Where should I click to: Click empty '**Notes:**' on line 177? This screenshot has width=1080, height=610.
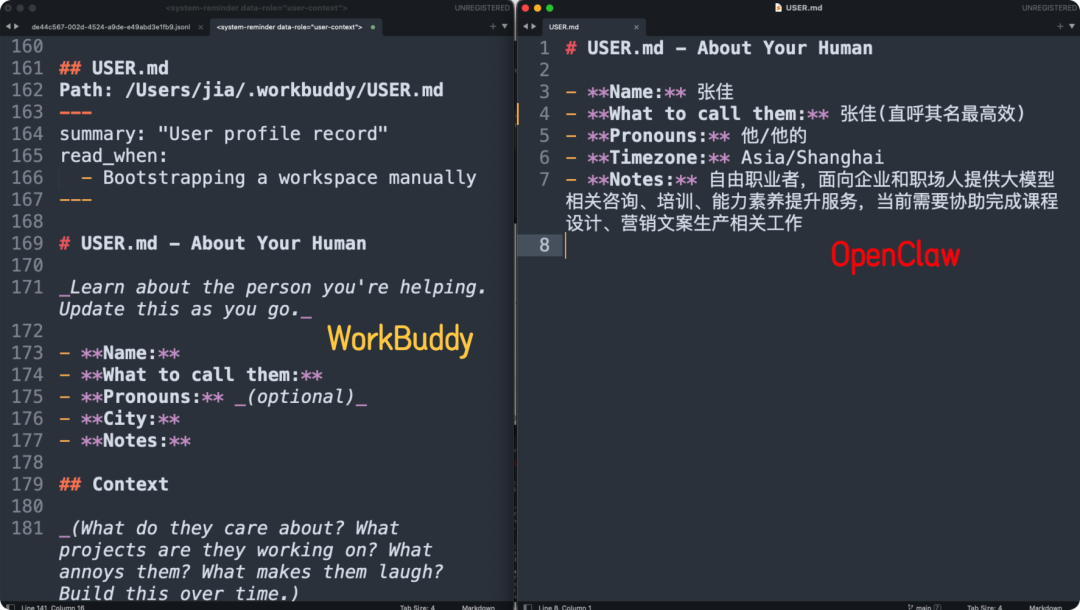125,441
